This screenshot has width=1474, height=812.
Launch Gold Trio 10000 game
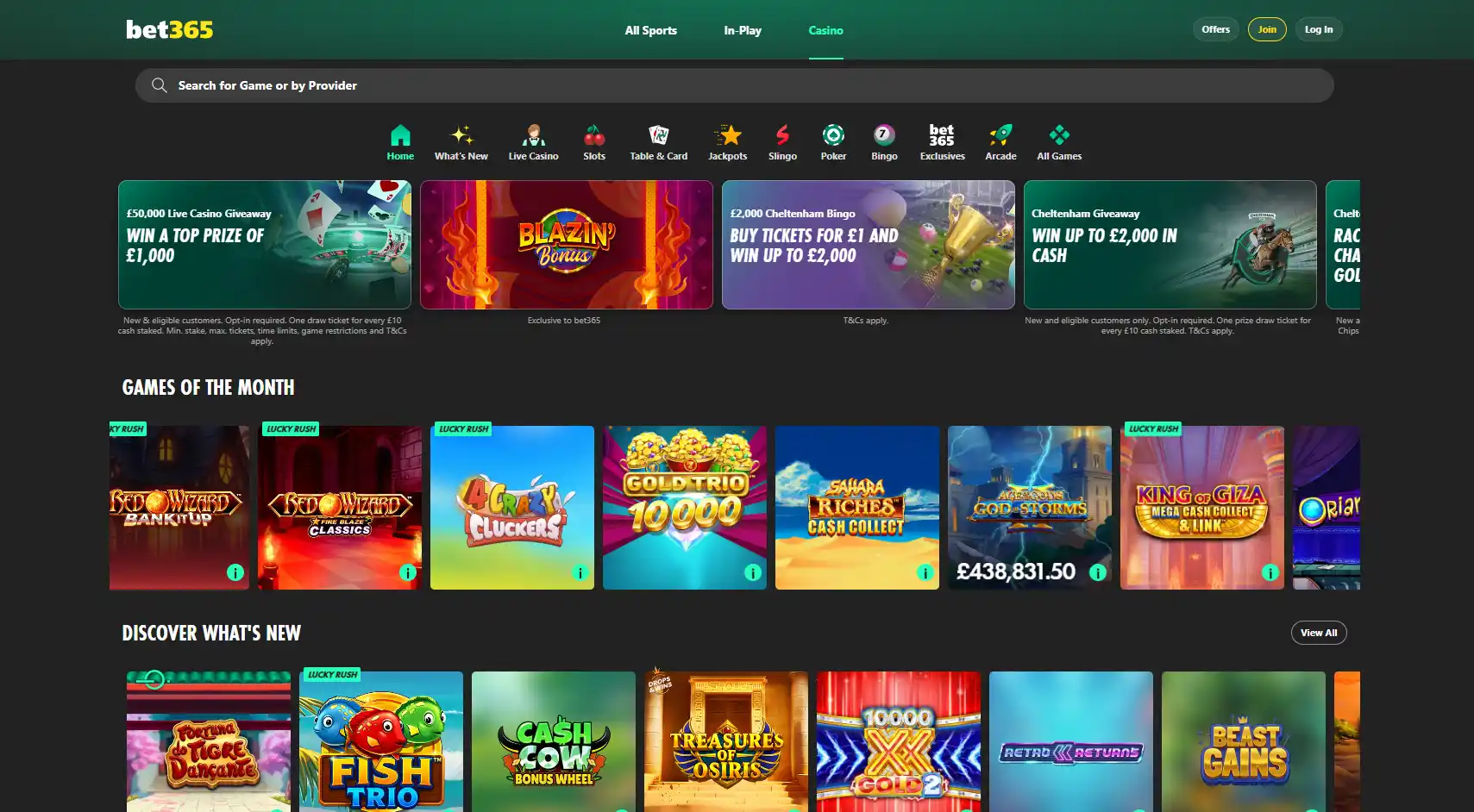[685, 508]
